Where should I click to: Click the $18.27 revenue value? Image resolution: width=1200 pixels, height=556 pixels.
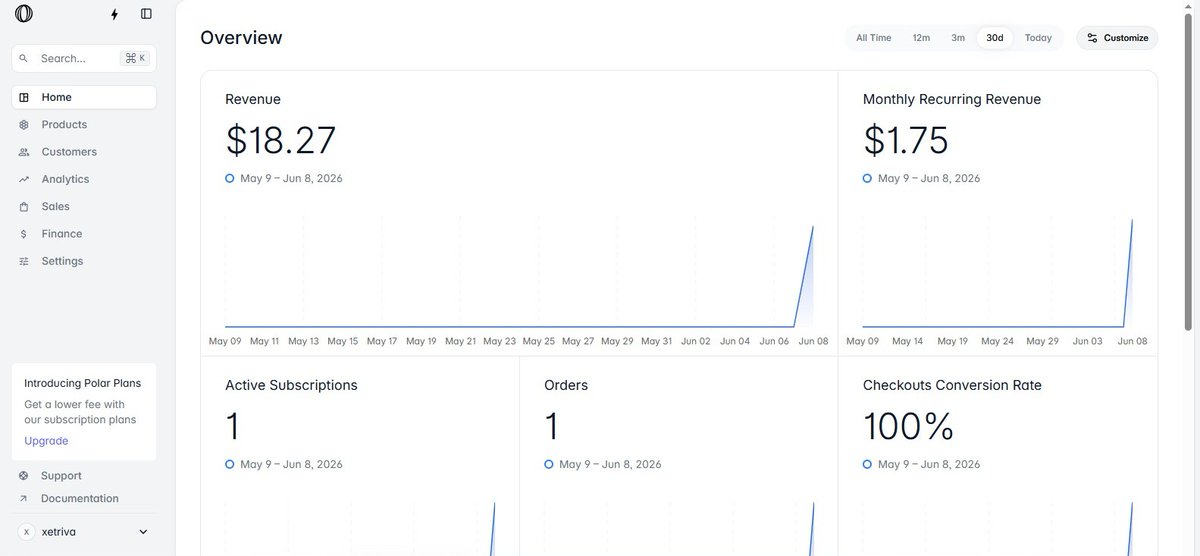pyautogui.click(x=281, y=141)
